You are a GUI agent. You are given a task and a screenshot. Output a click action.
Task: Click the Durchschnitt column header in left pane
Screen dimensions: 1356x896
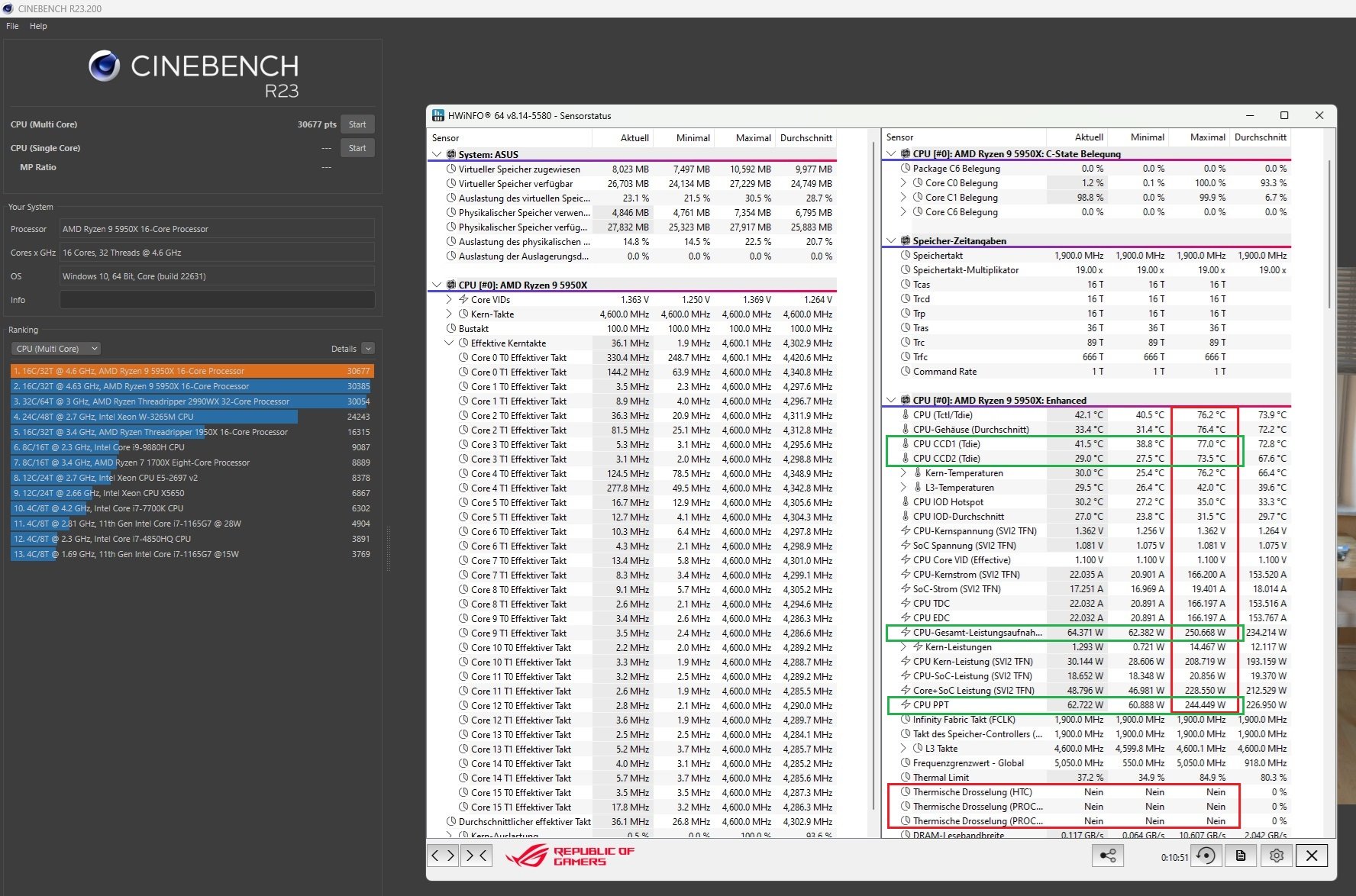pyautogui.click(x=806, y=137)
